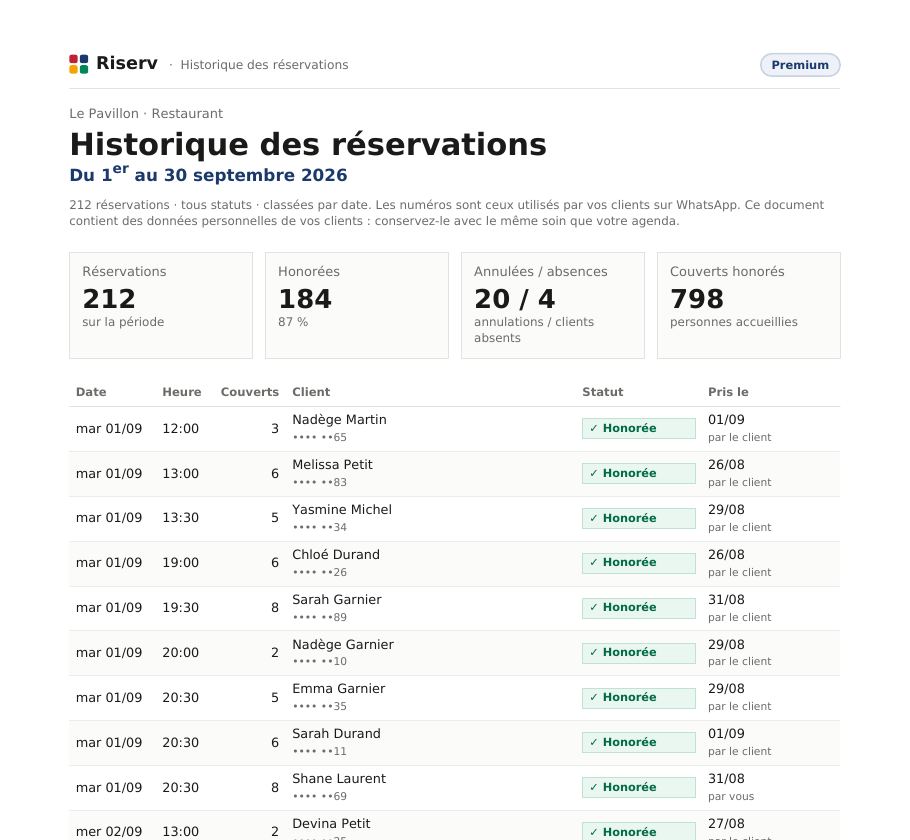This screenshot has height=840, width=910.
Task: Click masked number ••69 under Shane Laurent
Action: 320,796
